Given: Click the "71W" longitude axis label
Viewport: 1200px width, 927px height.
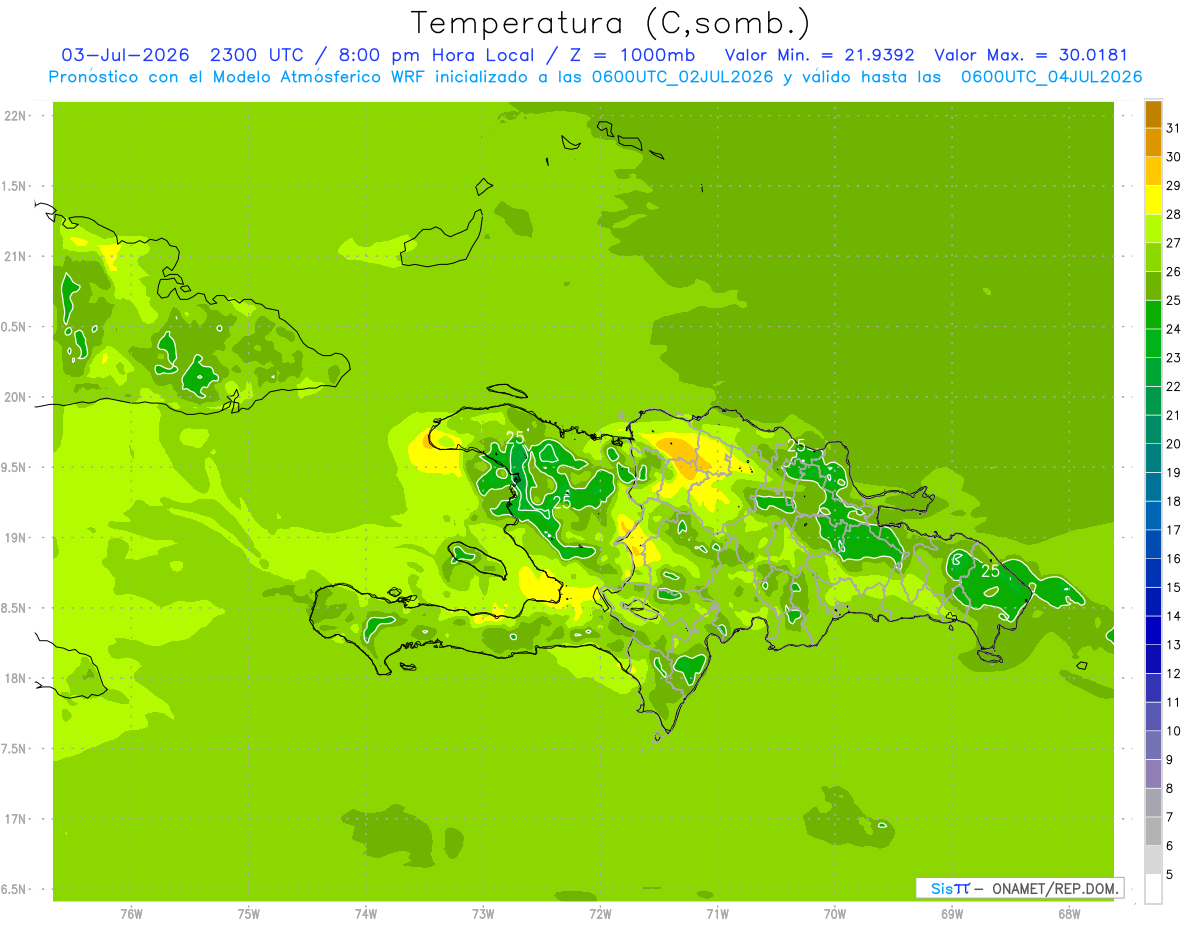Looking at the screenshot, I should 717,914.
